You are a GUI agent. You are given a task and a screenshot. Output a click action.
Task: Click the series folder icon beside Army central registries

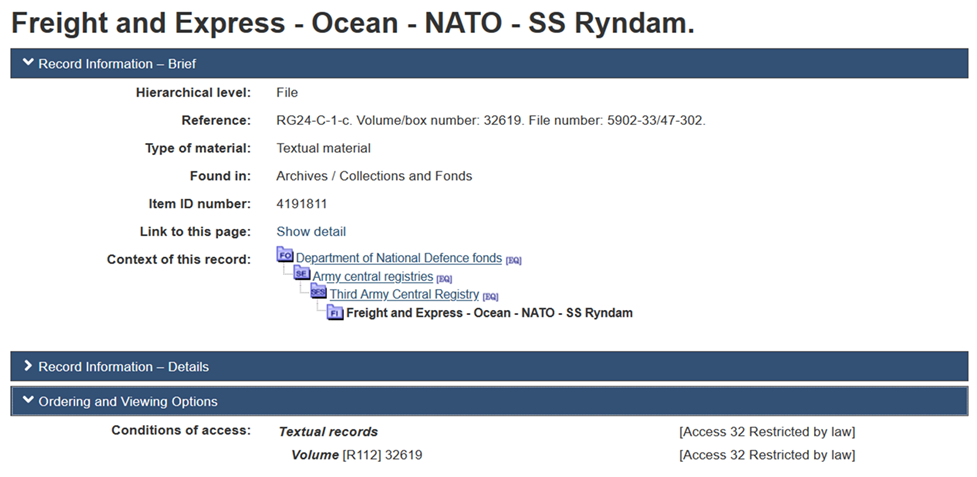pyautogui.click(x=302, y=275)
